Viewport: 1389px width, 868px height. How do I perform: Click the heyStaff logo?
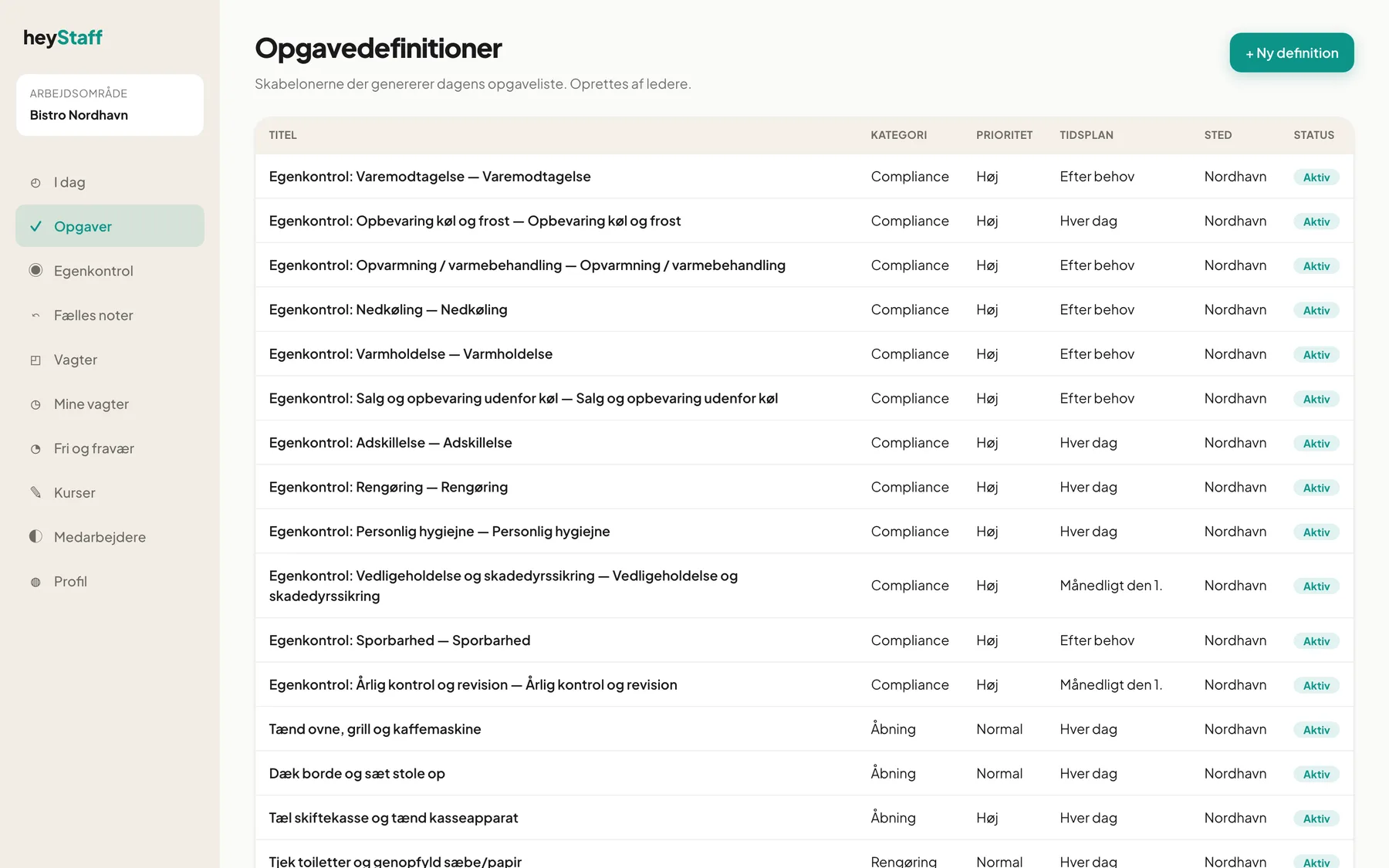(x=63, y=38)
